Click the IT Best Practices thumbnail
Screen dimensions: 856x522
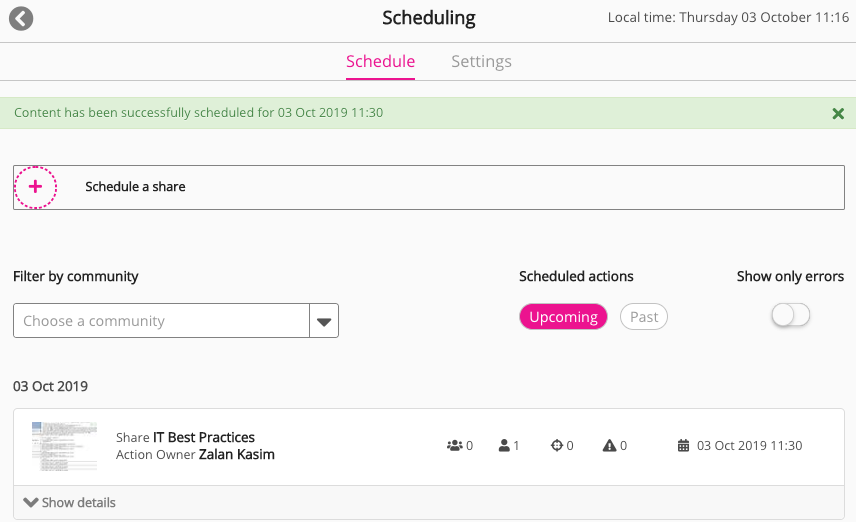pyautogui.click(x=64, y=446)
